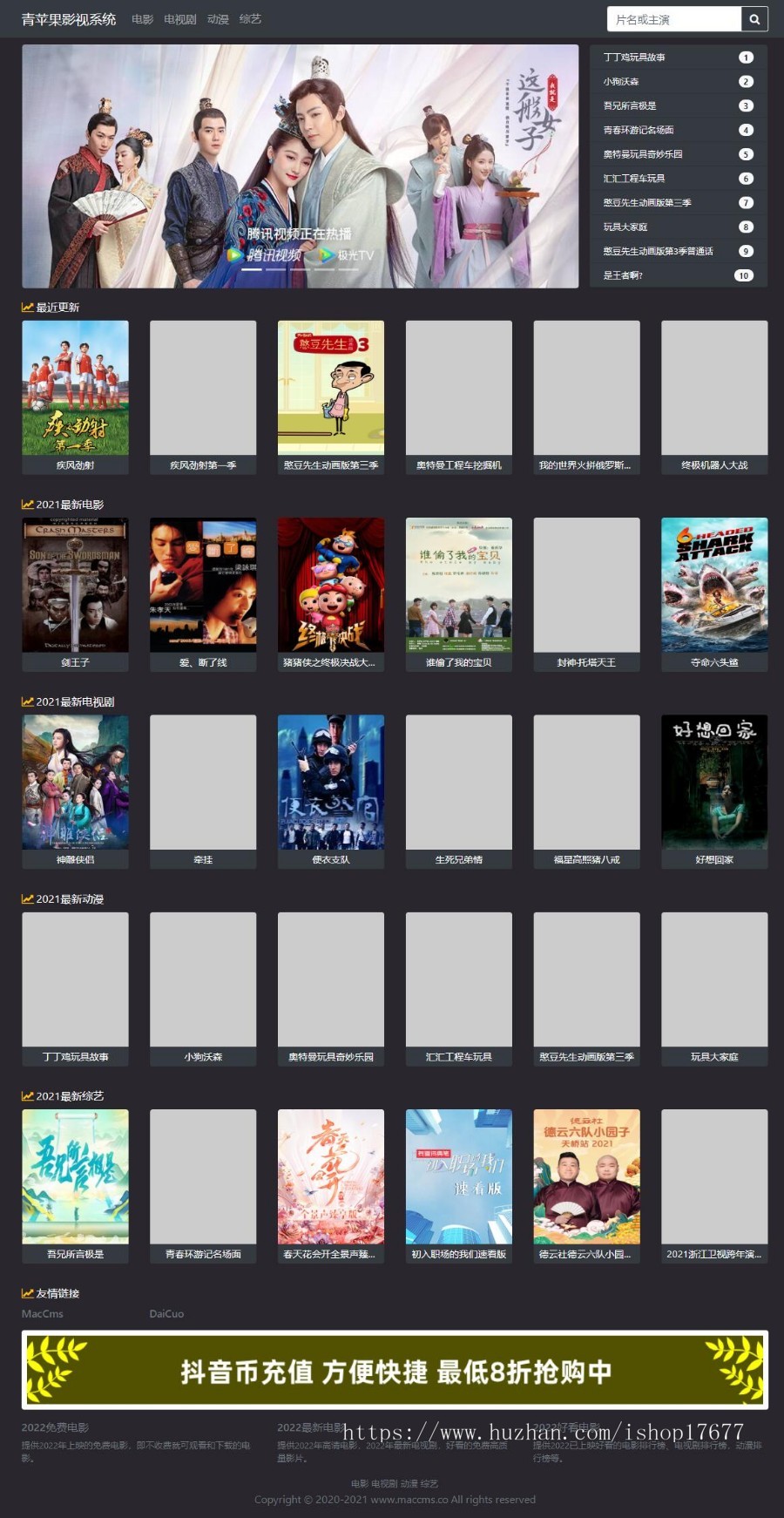Open the 便衣支队 TV series poster
The height and width of the screenshot is (1518, 784).
[x=331, y=782]
